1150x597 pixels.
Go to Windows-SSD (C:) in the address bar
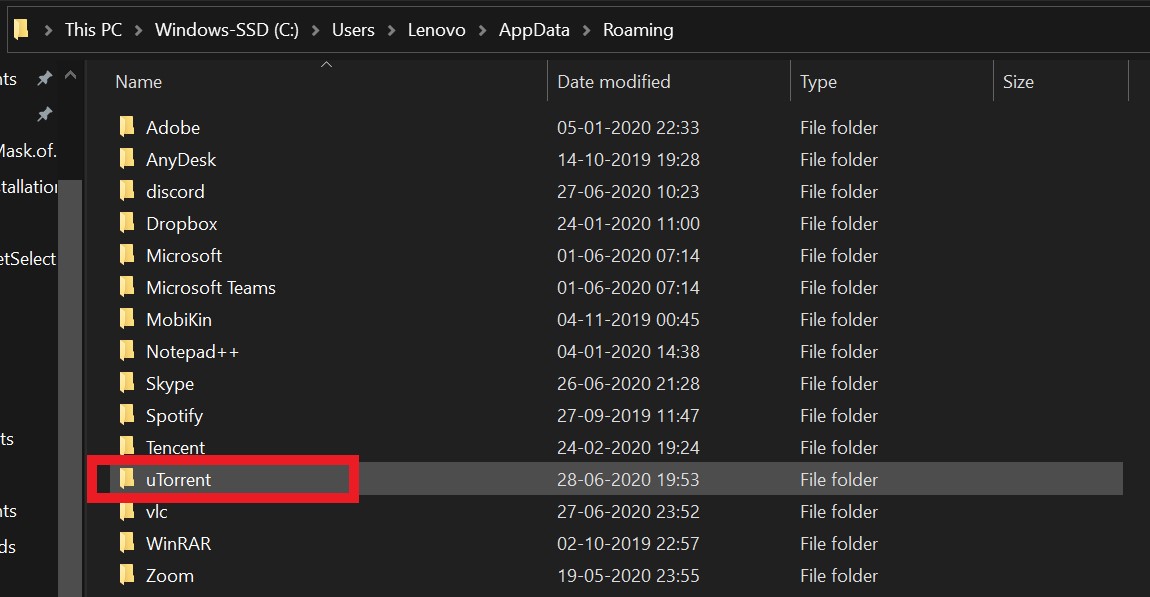pos(227,29)
